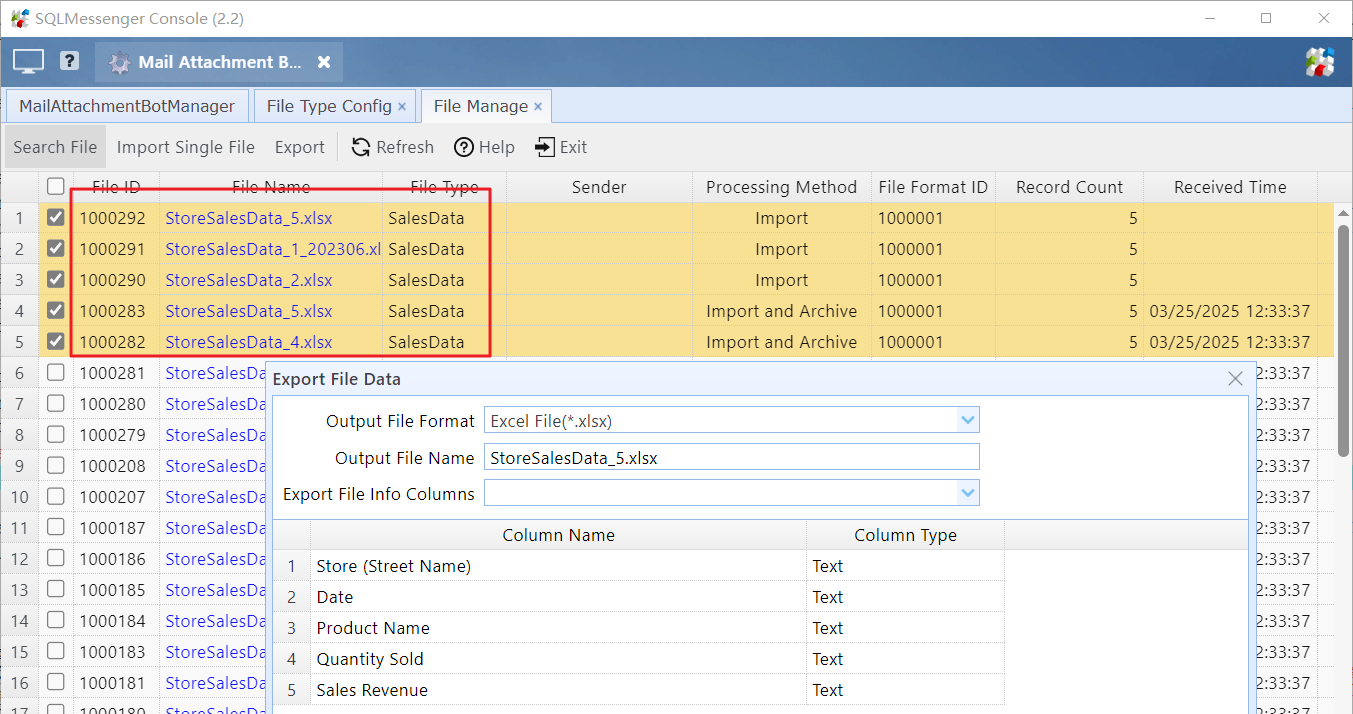The image size is (1353, 714).
Task: Select the Product Name column row
Action: (x=638, y=628)
